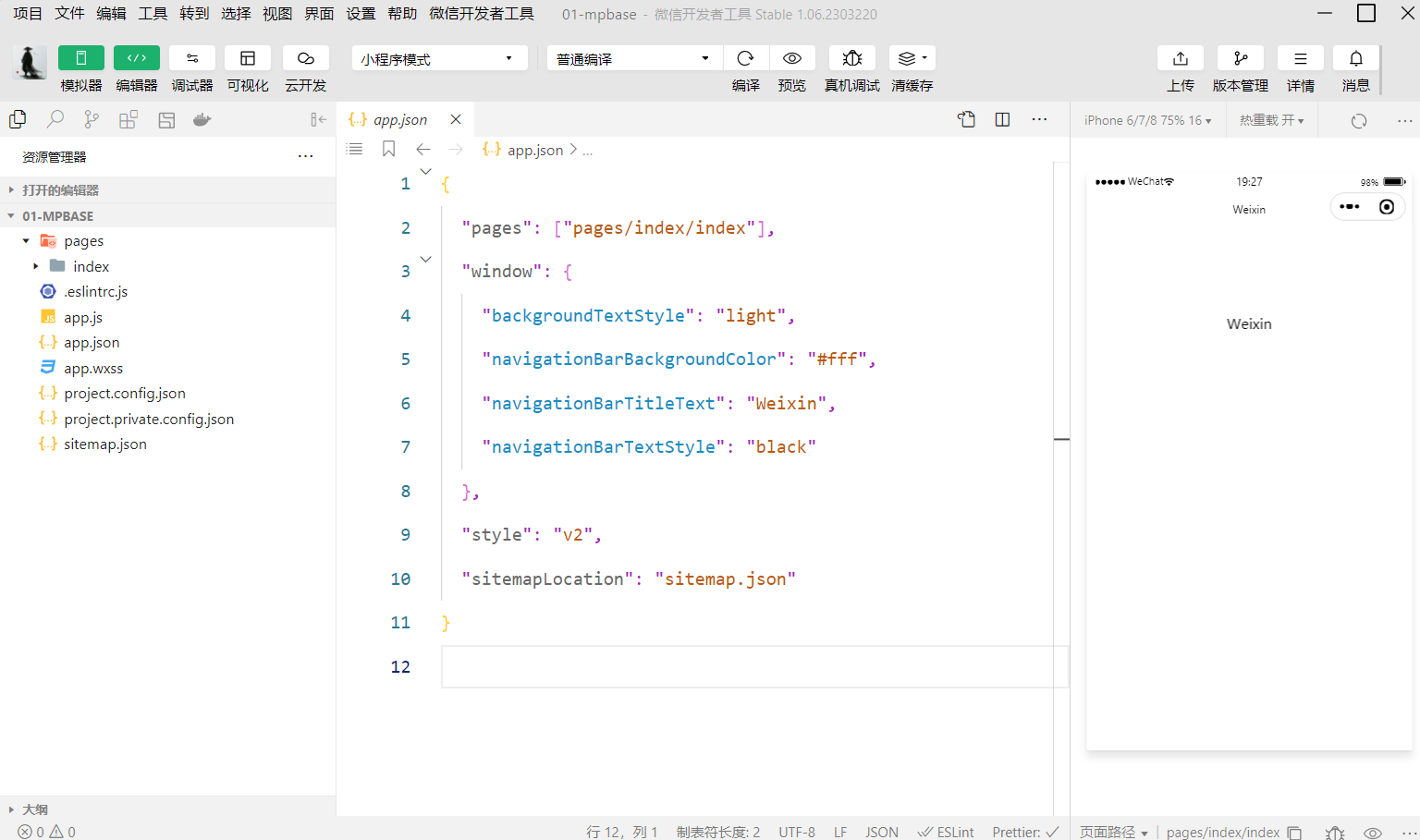1420x840 pixels.
Task: Close the app.json editor tab
Action: pos(456,119)
